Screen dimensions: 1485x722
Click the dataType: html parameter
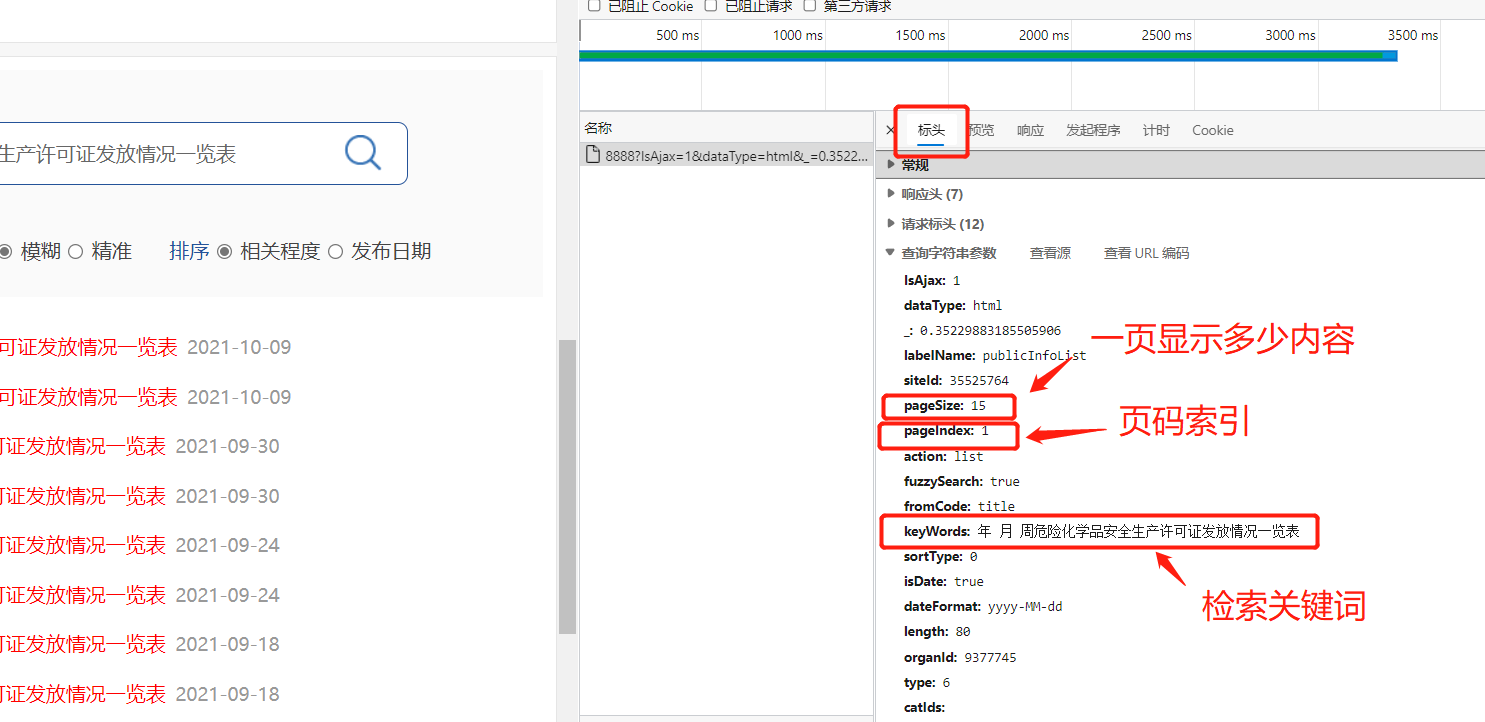pos(953,305)
